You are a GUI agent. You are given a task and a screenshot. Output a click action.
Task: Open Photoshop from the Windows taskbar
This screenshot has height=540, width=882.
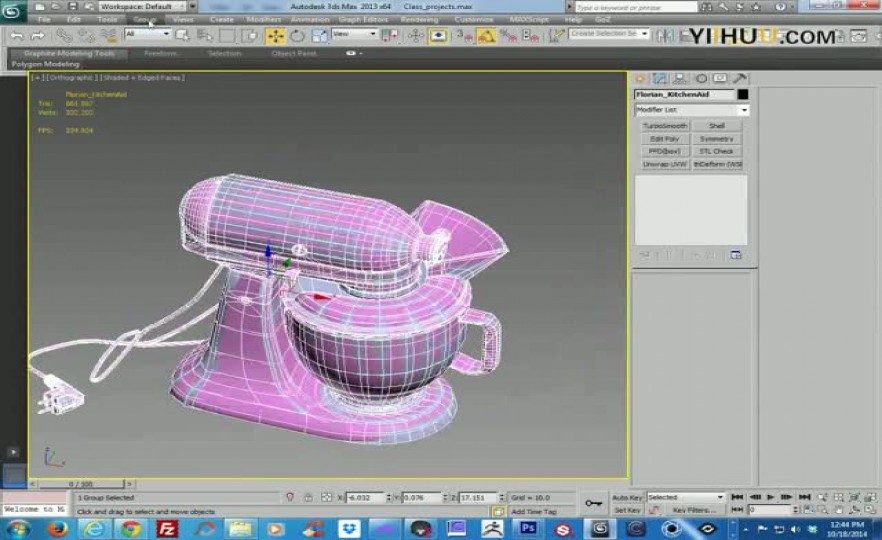[527, 528]
